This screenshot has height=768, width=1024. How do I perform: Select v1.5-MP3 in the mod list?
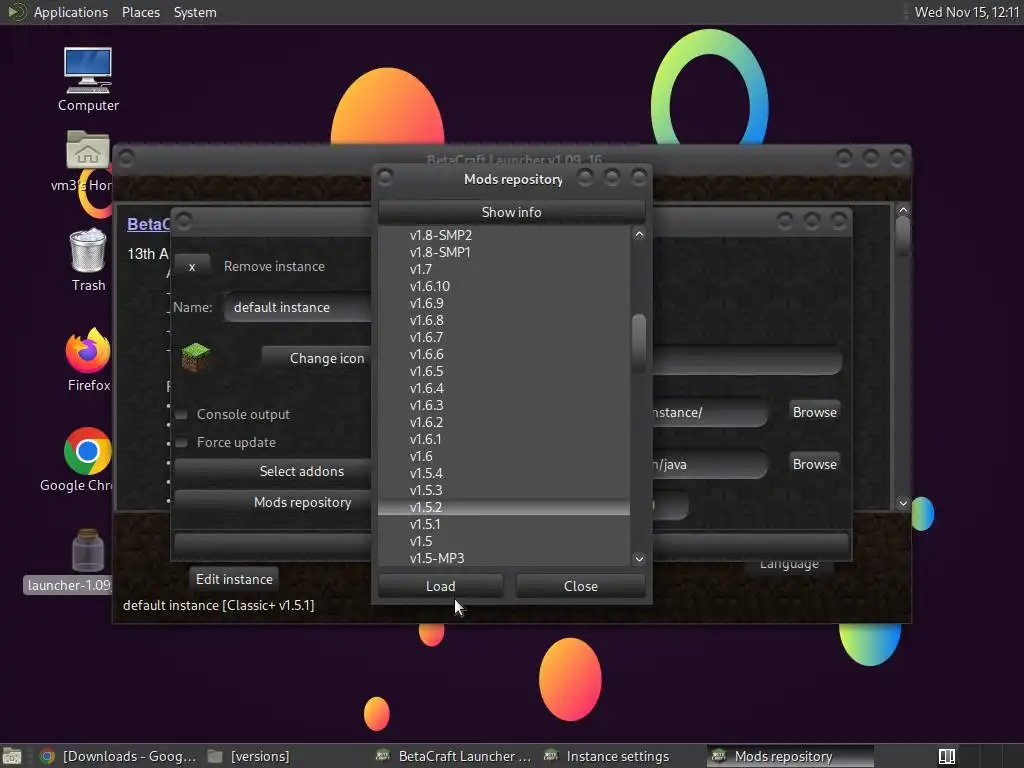tap(504, 558)
